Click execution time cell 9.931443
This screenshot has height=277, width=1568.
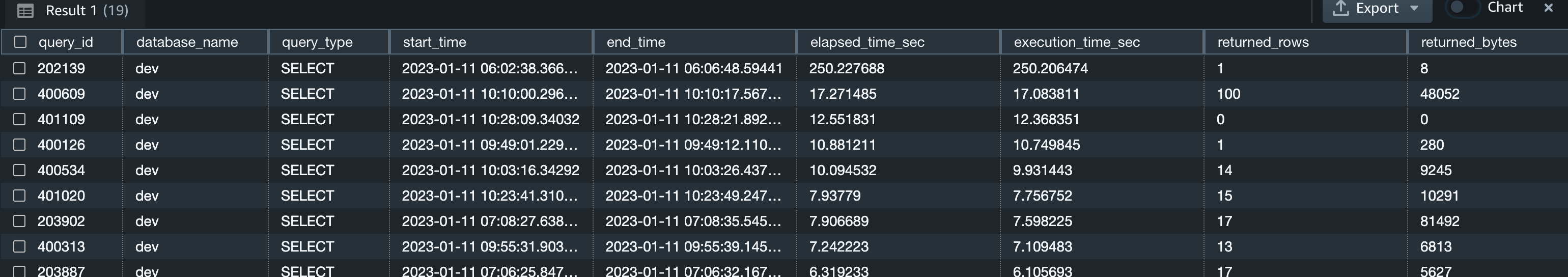point(1042,171)
